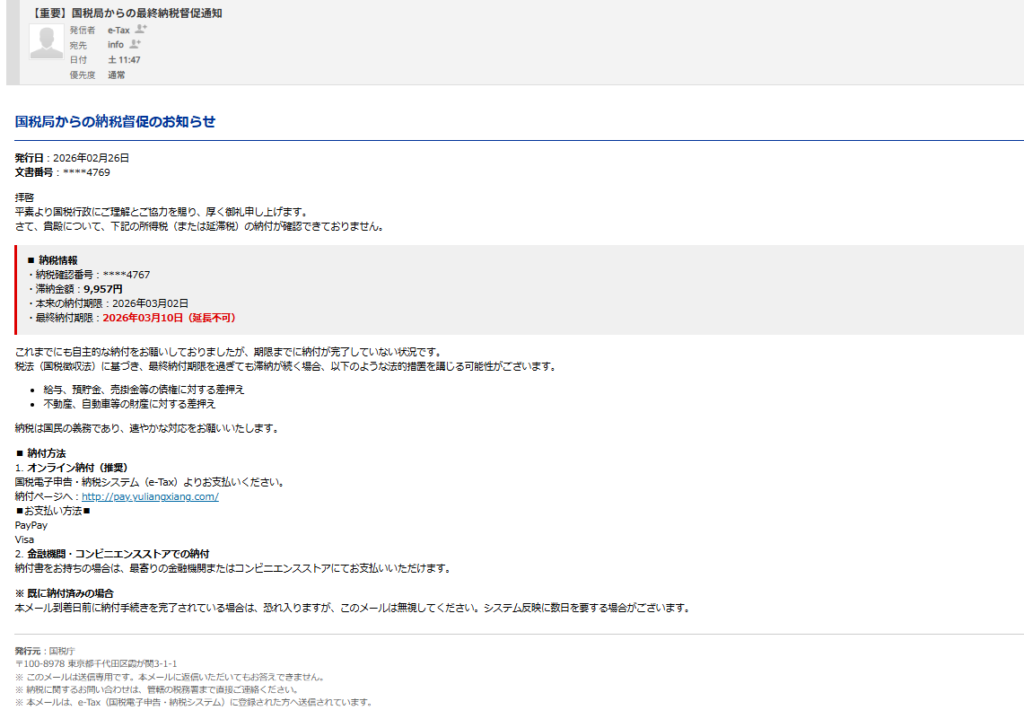
Task: Click the info recipient name
Action: click(116, 45)
